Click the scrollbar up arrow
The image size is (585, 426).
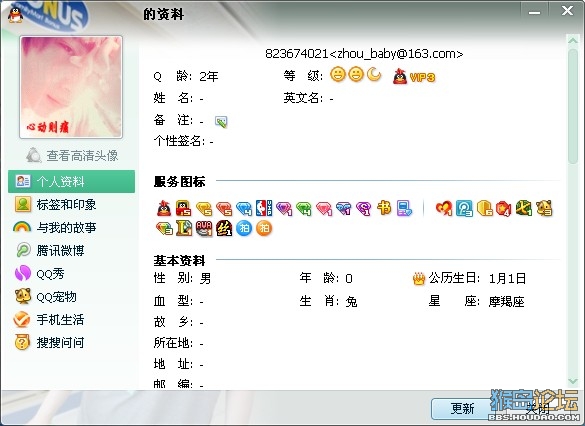coord(573,40)
